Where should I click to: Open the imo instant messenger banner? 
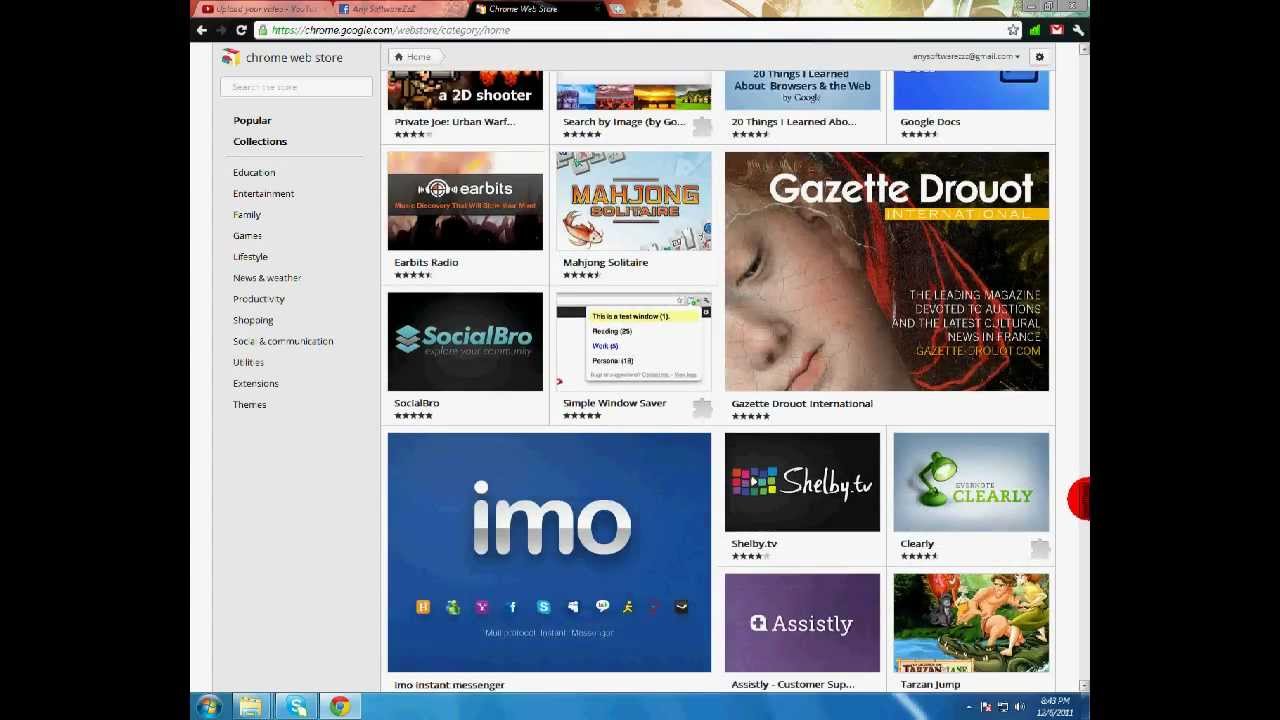tap(549, 552)
